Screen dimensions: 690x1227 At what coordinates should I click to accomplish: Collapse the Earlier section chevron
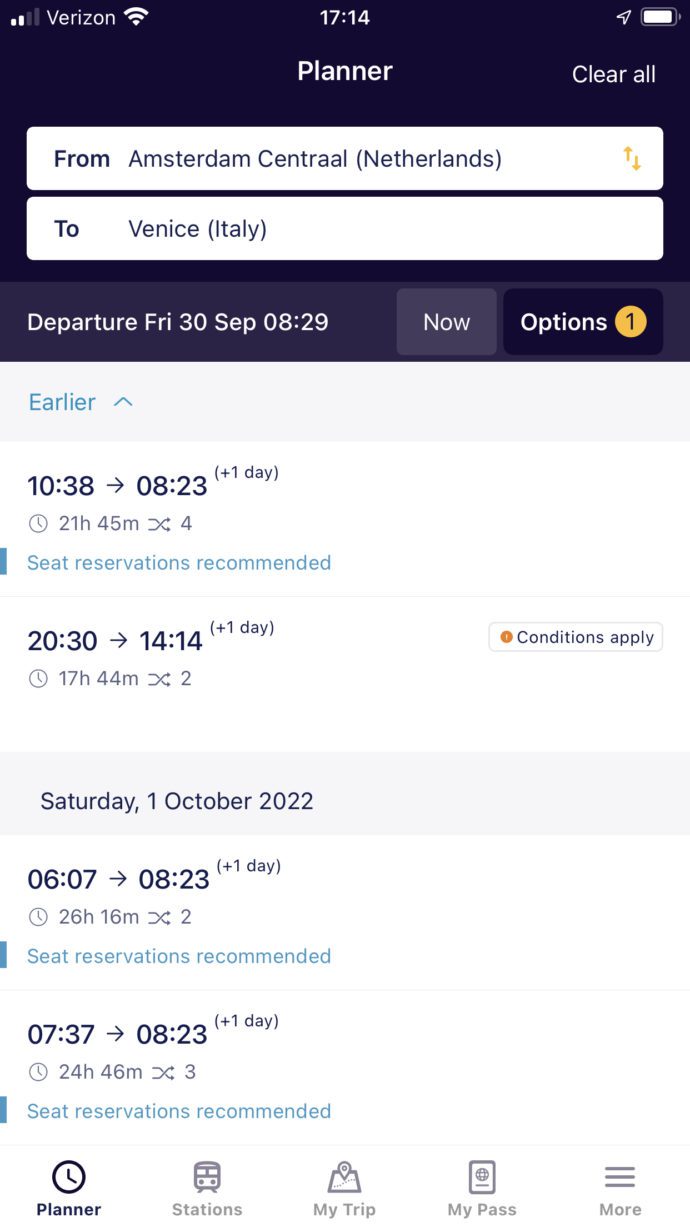pos(122,402)
